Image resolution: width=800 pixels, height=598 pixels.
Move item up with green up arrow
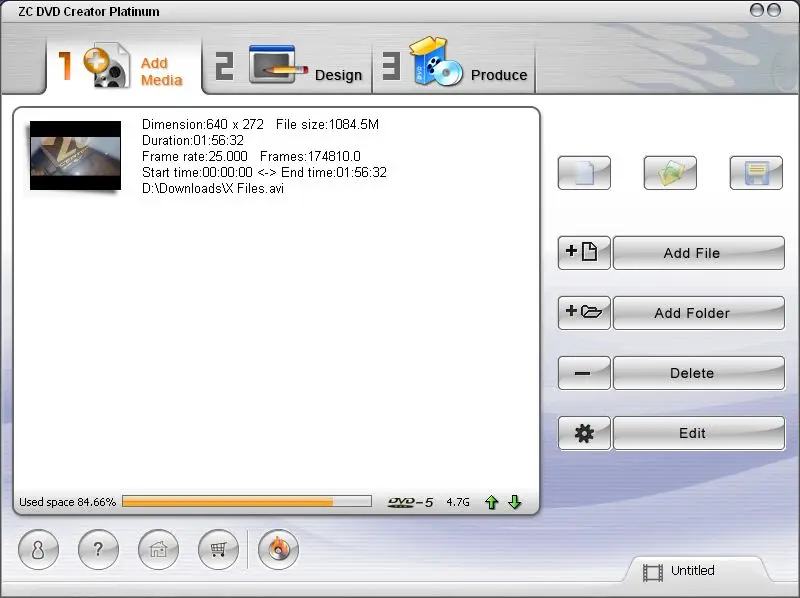click(491, 502)
